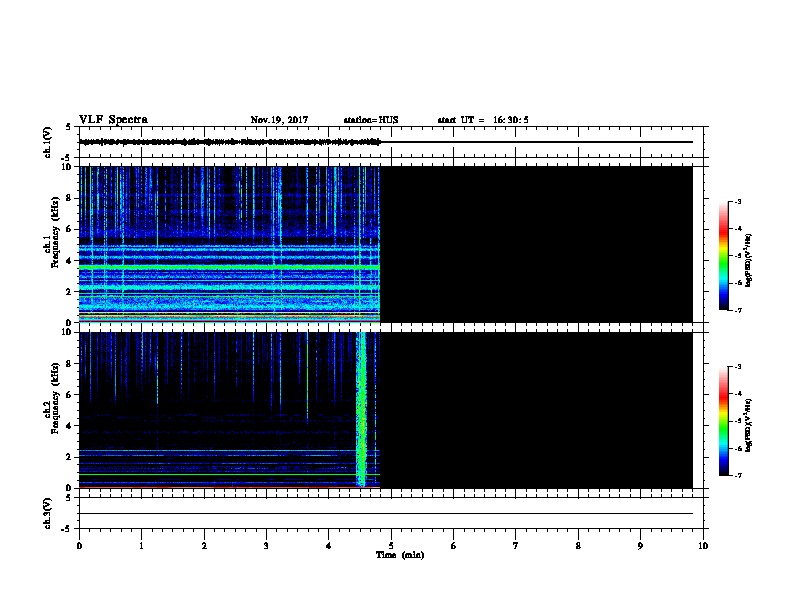The width and height of the screenshot is (792, 612).
Task: Click the '-4' label on ch.2 colorbar
Action: pyautogui.click(x=737, y=394)
